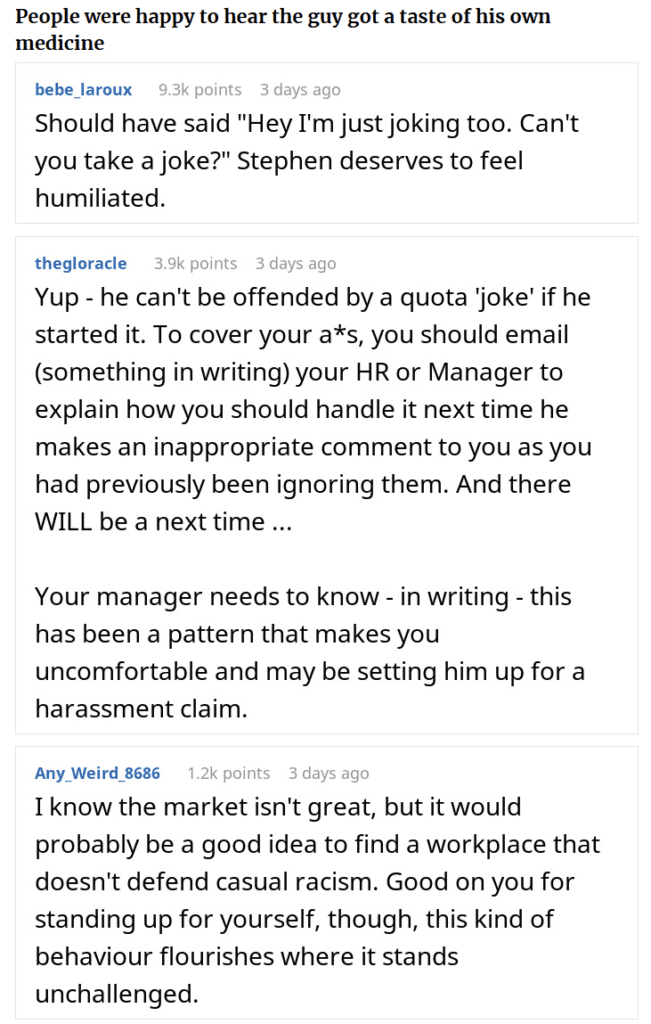Open thegloracle username link
Screen dimensions: 651x1024
pos(80,263)
